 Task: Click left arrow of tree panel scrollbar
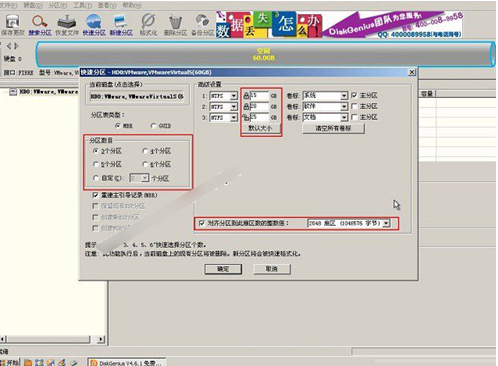[x=3, y=339]
